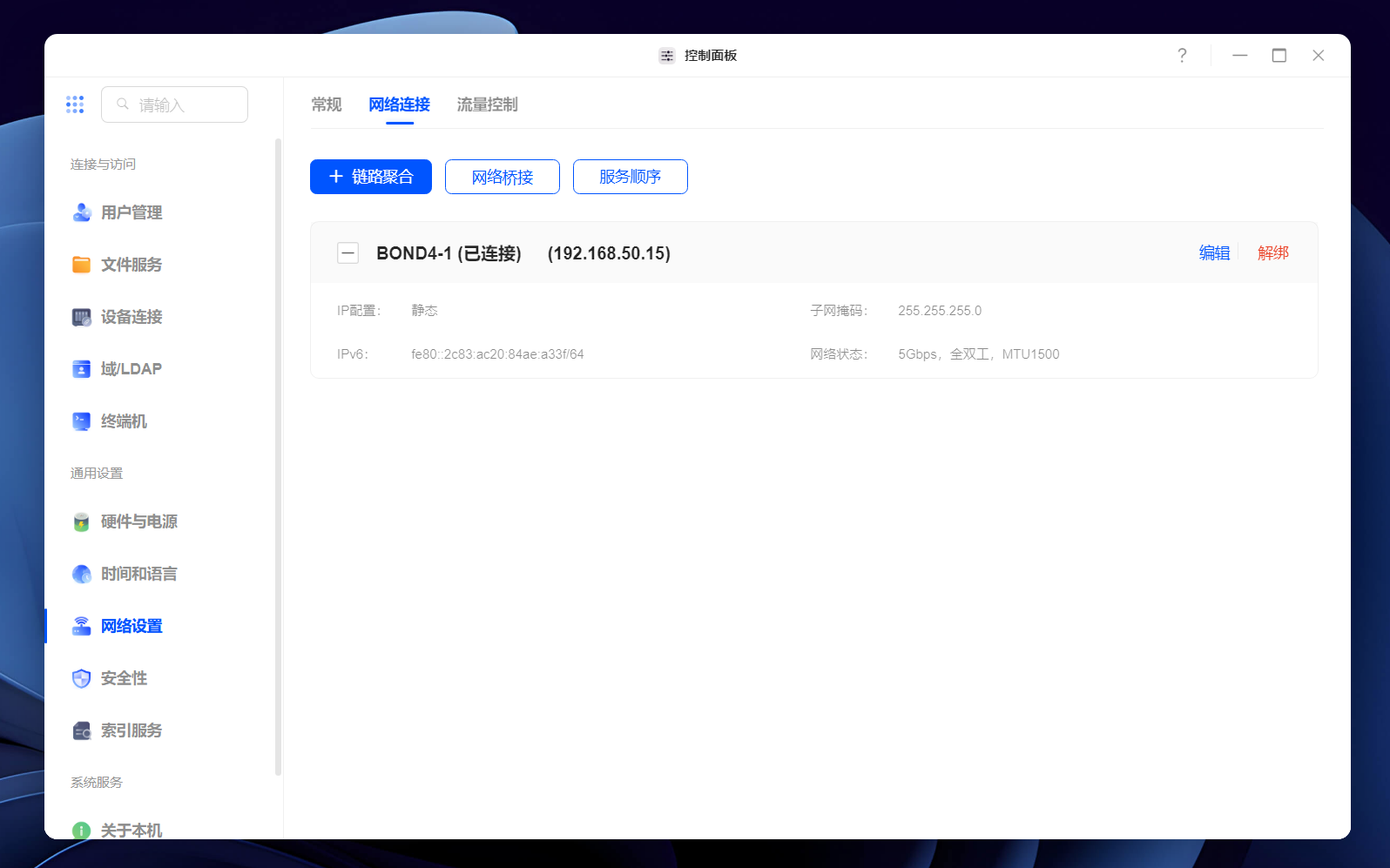Collapse the BOND4-1 connection details

click(348, 253)
